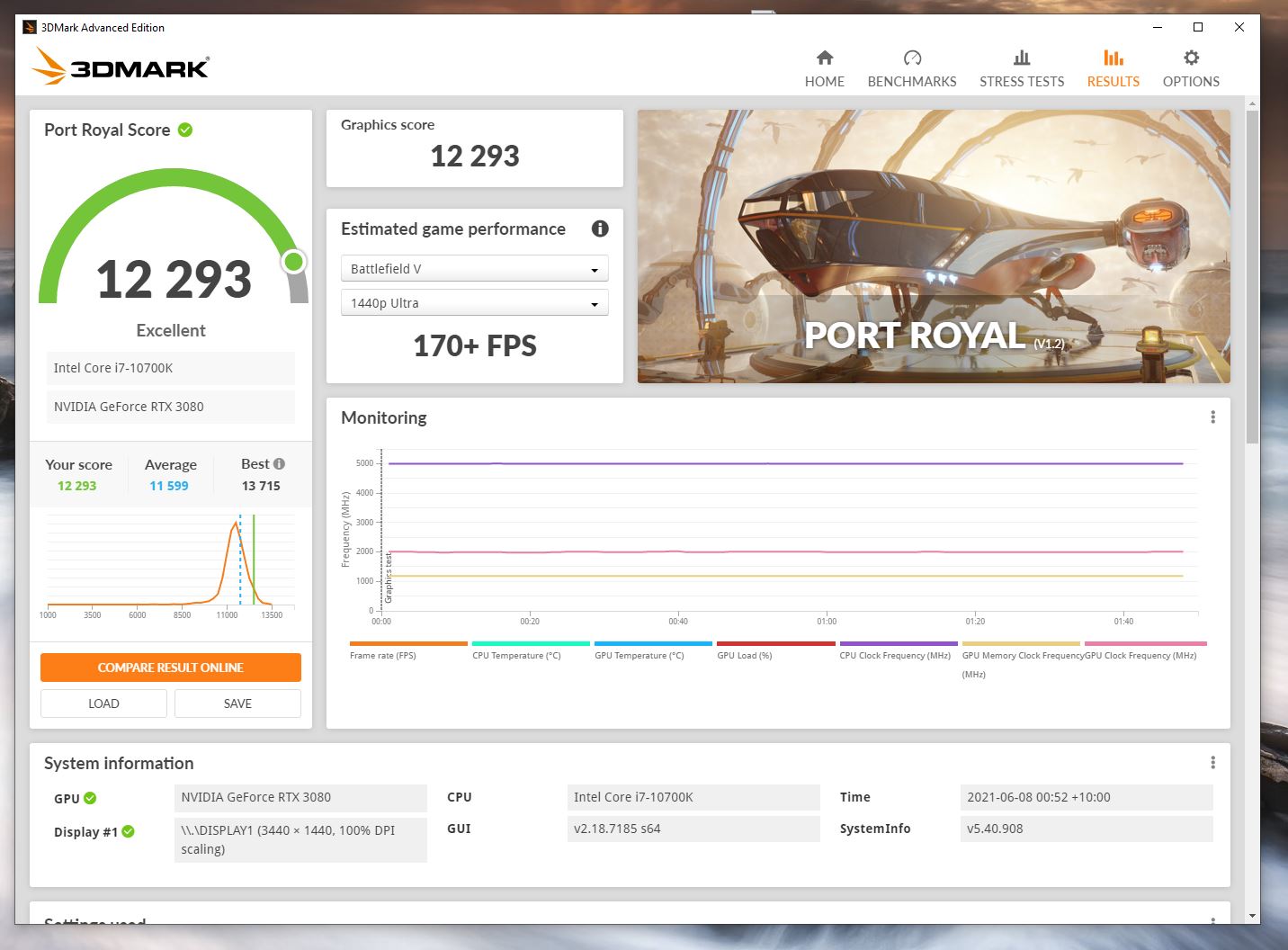The image size is (1288, 950).
Task: Close the 3DMark window
Action: pyautogui.click(x=1239, y=27)
